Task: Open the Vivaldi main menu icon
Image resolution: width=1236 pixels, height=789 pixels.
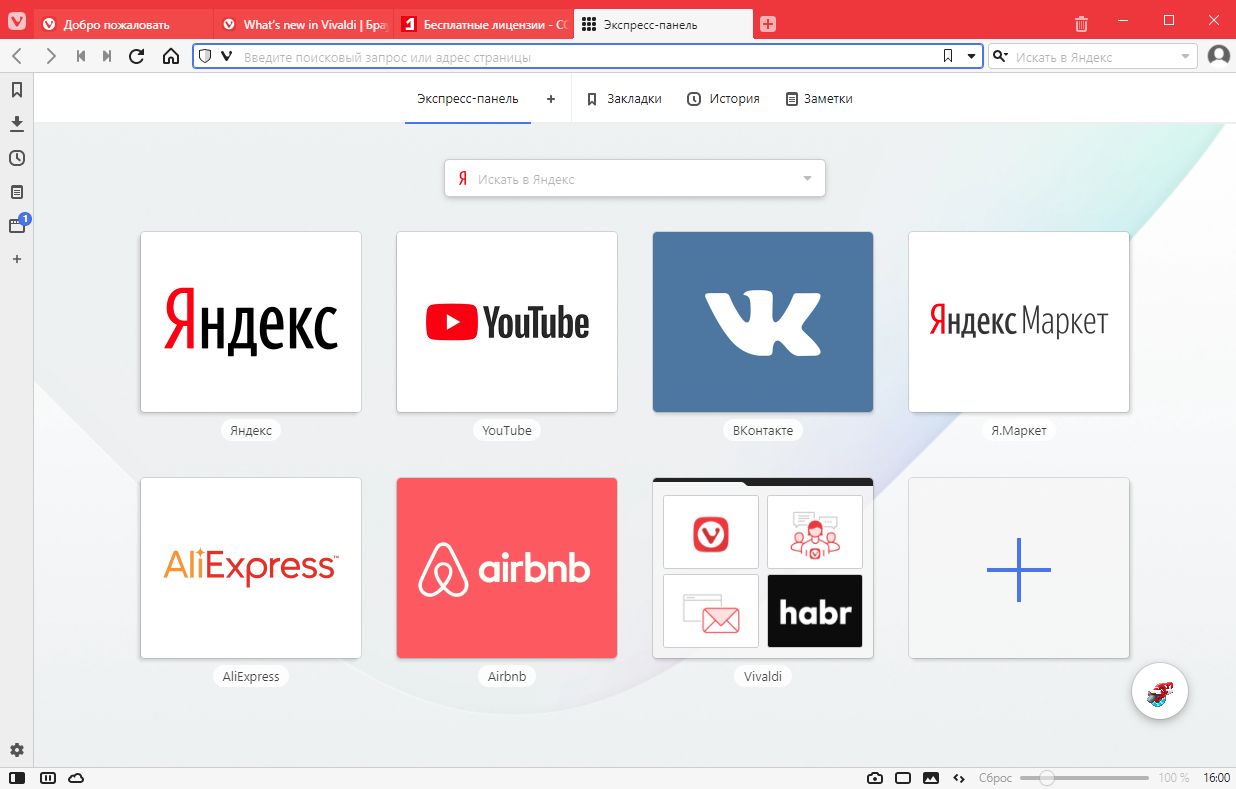Action: click(17, 23)
